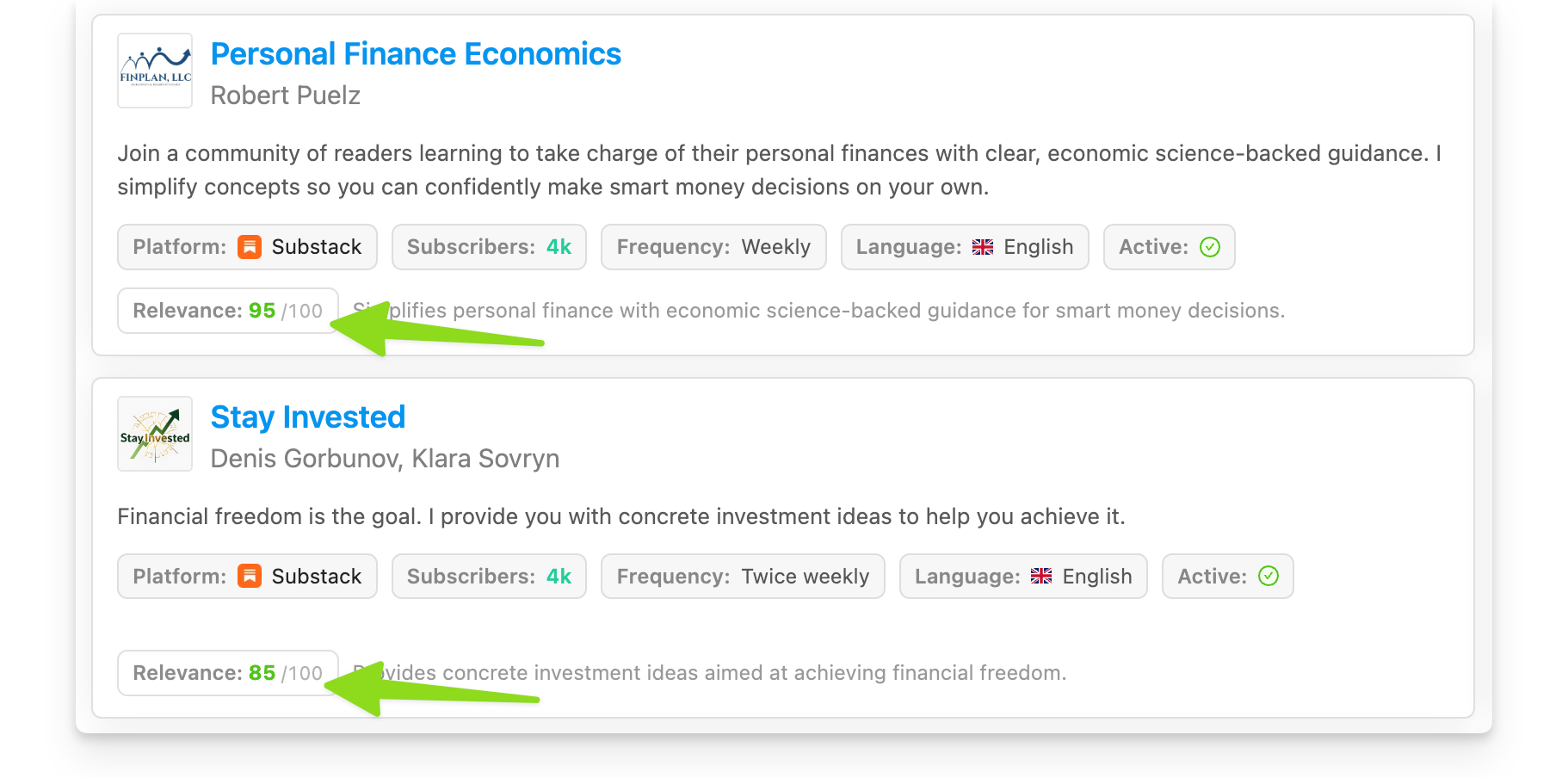Click the FINPLAN, LLC logo thumbnail
Image resolution: width=1568 pixels, height=778 pixels.
click(155, 71)
